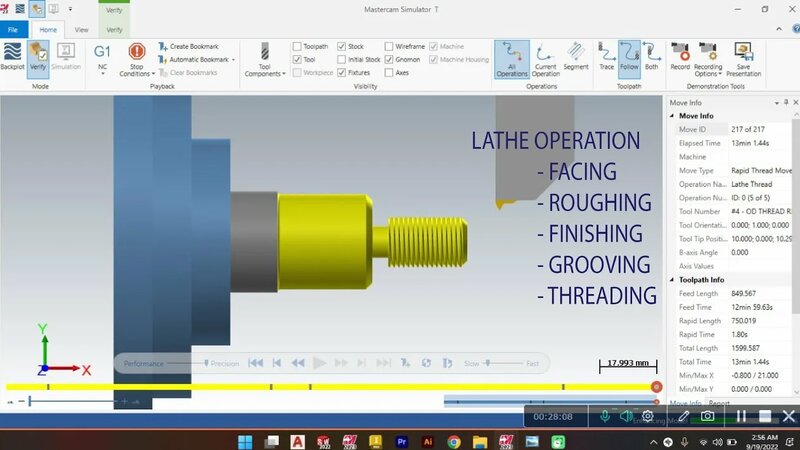
Task: Click the Automatic Bookmark button
Action: pos(193,60)
